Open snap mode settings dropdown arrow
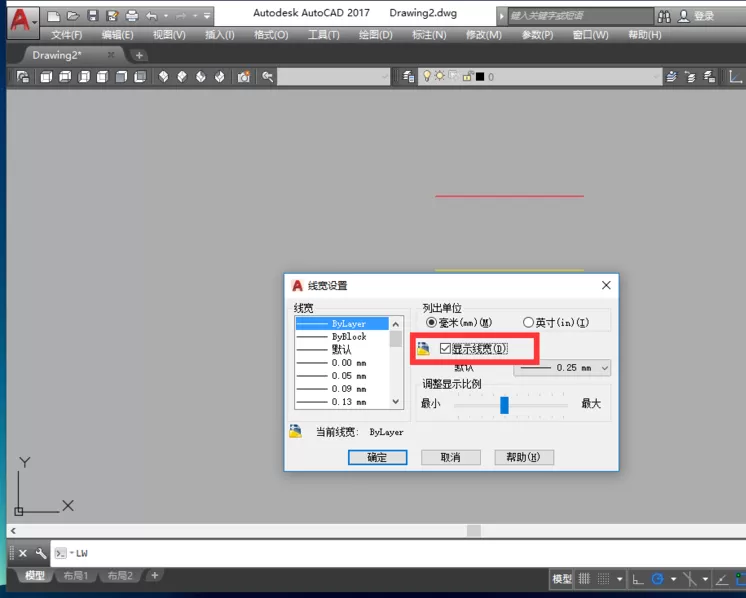This screenshot has height=598, width=746. (619, 579)
